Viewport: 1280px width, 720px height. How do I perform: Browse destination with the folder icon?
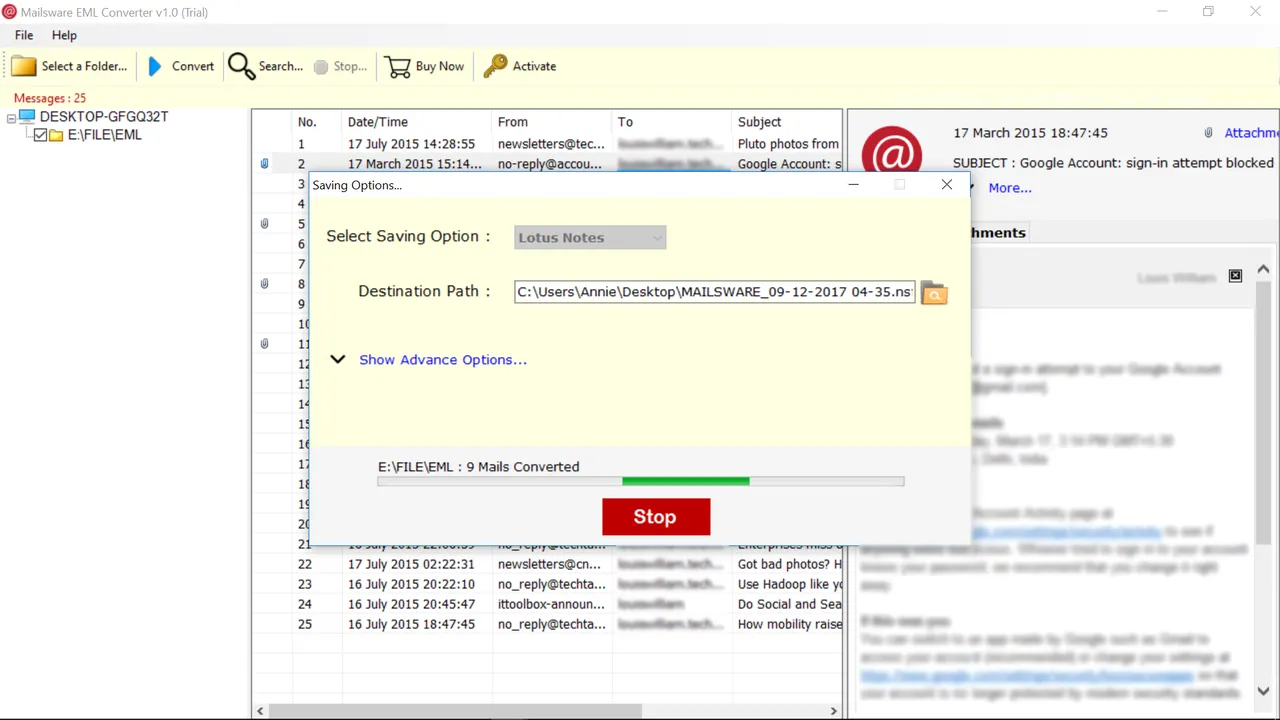click(x=934, y=292)
